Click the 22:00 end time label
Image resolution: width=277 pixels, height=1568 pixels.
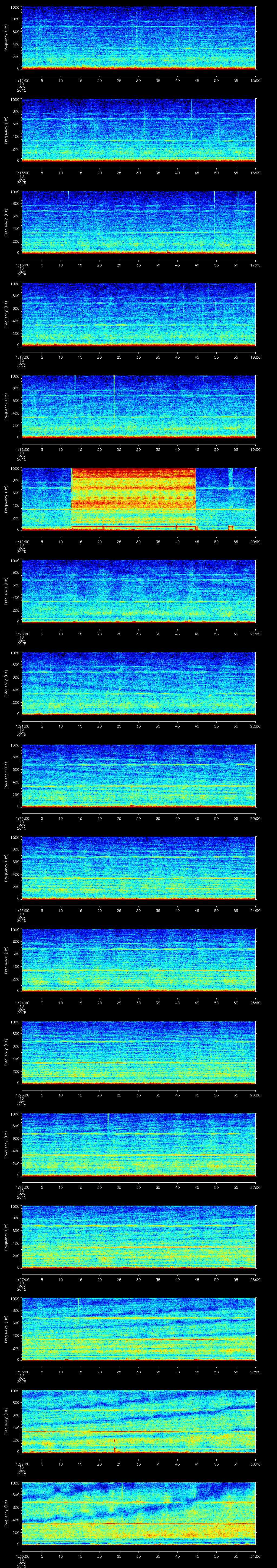pyautogui.click(x=256, y=726)
